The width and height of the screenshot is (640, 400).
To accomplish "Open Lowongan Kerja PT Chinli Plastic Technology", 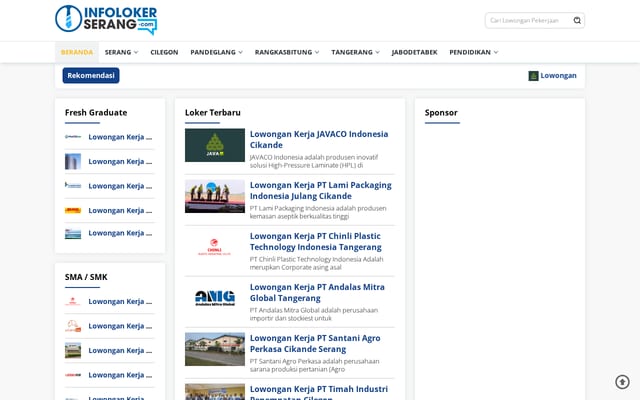I will point(316,242).
